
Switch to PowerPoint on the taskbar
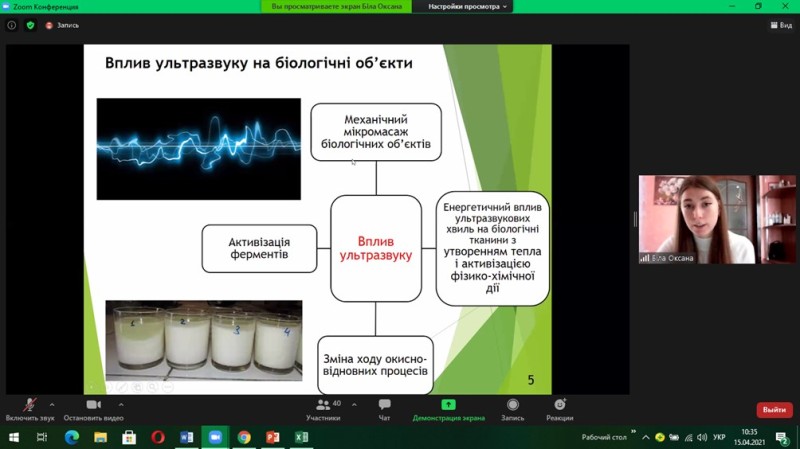point(272,437)
